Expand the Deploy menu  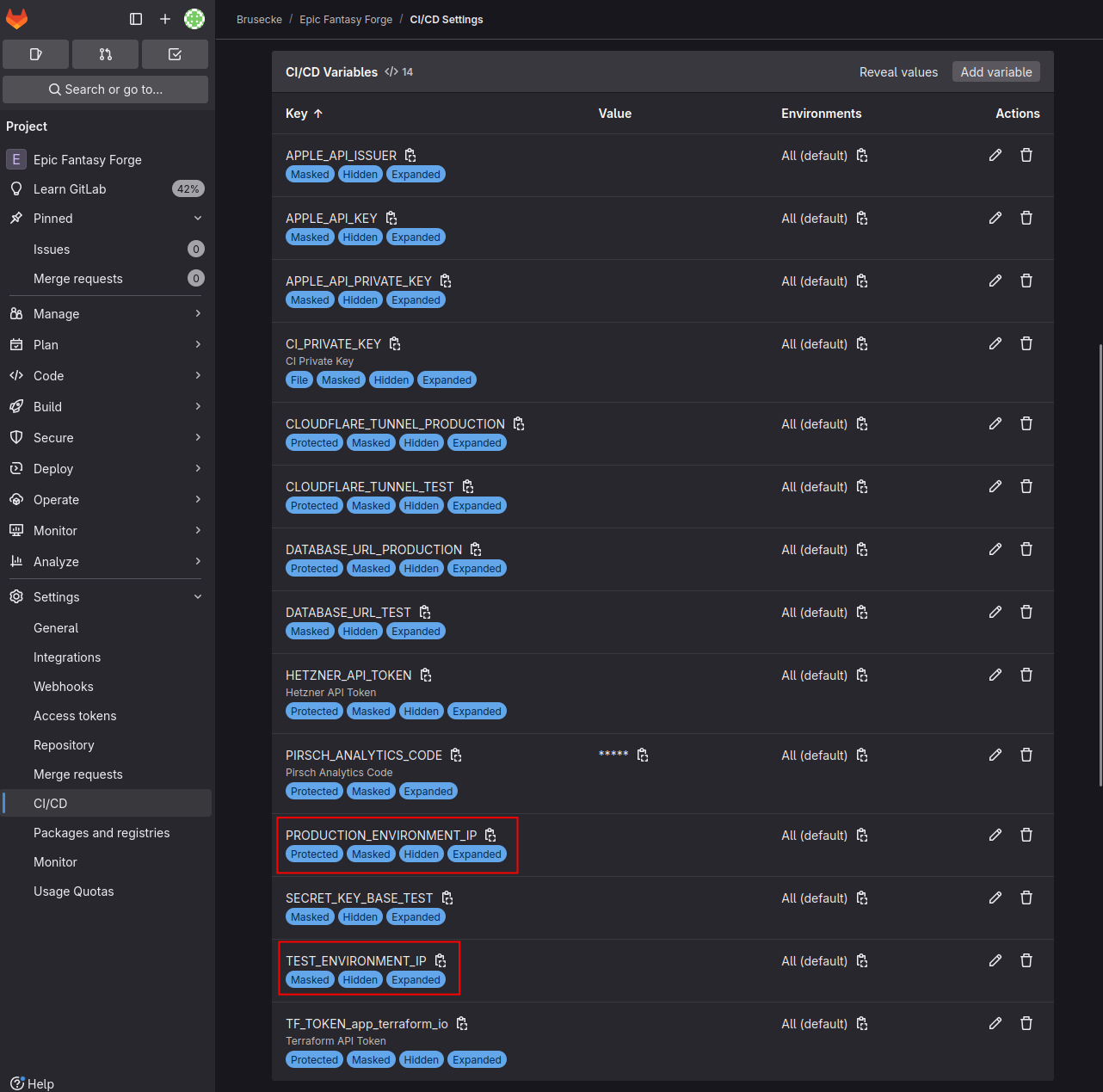tap(106, 469)
